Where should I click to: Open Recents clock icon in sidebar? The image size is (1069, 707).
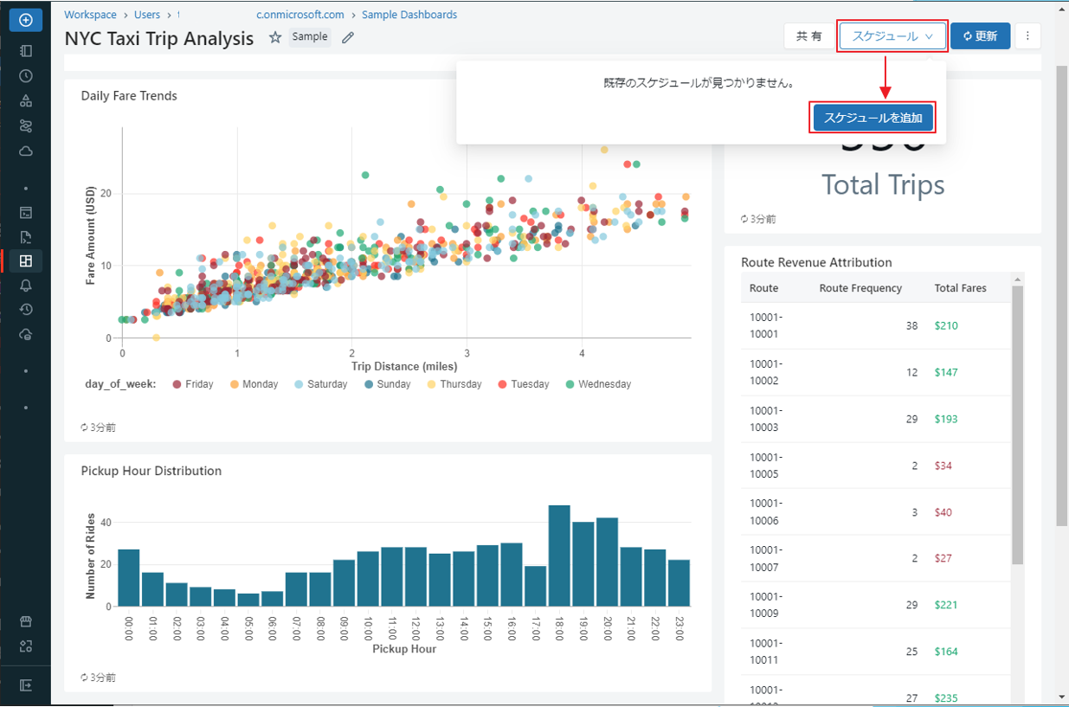26,76
